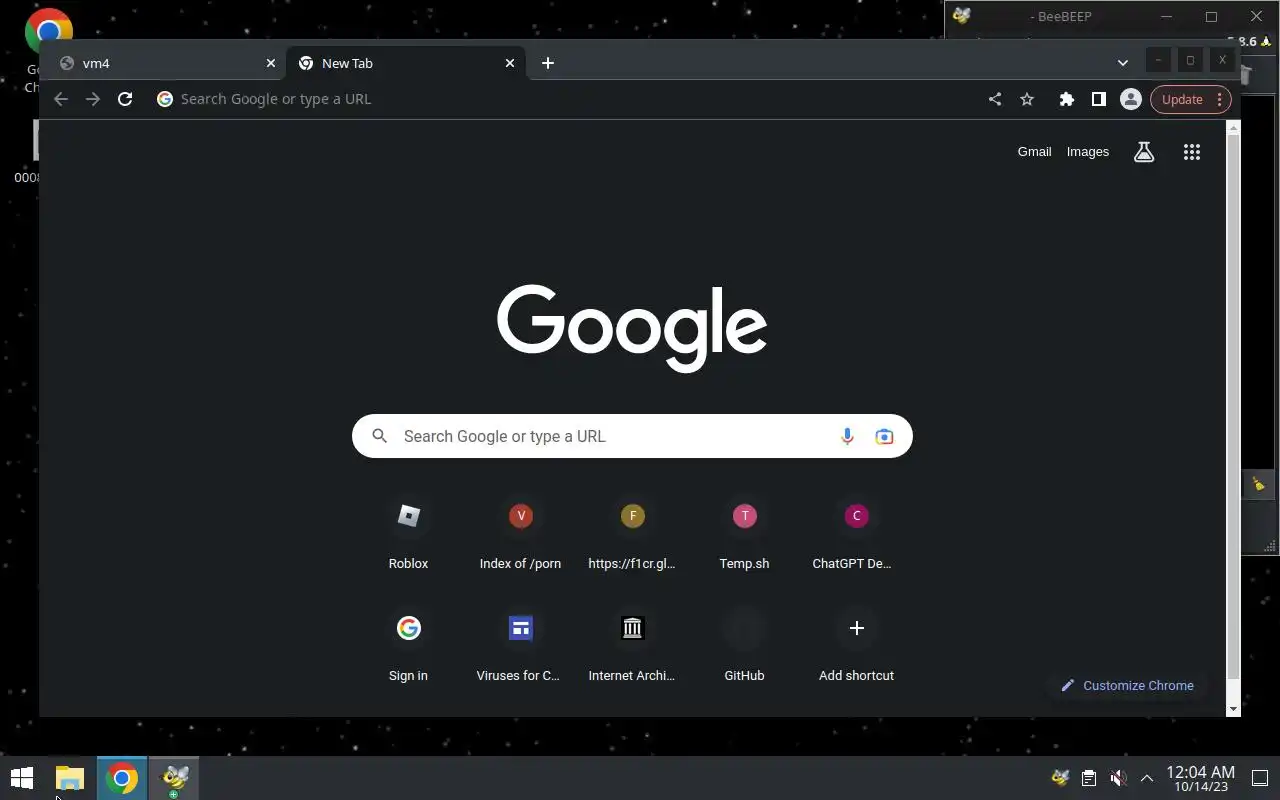The width and height of the screenshot is (1280, 800).
Task: Show hidden tray icons with the chevron
Action: (x=1147, y=778)
